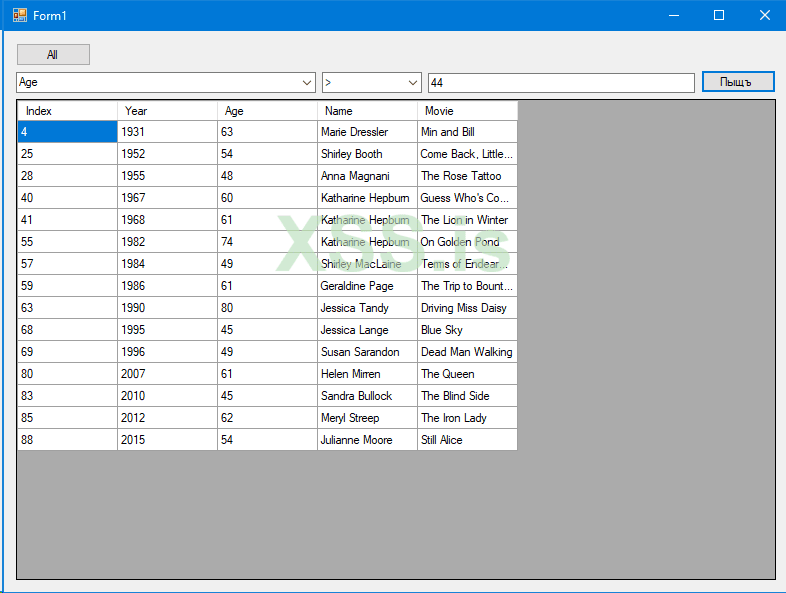Image resolution: width=786 pixels, height=593 pixels.
Task: Click year cell 1984
Action: [167, 264]
